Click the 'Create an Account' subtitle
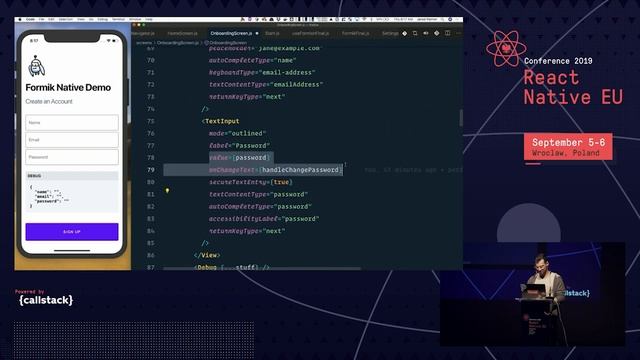640x360 pixels. coord(49,101)
